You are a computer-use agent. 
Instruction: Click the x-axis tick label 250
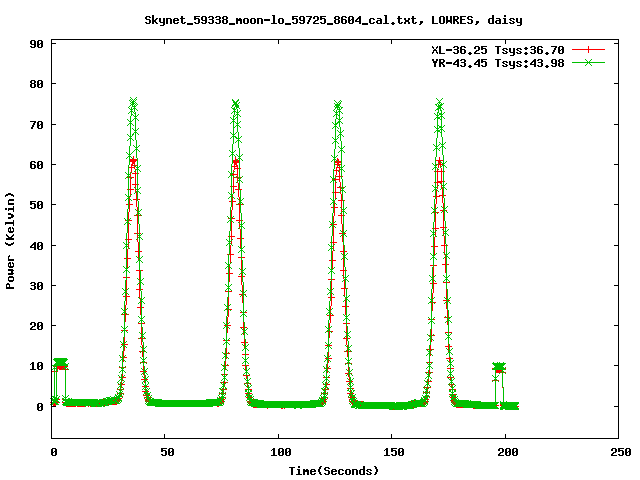[x=620, y=452]
